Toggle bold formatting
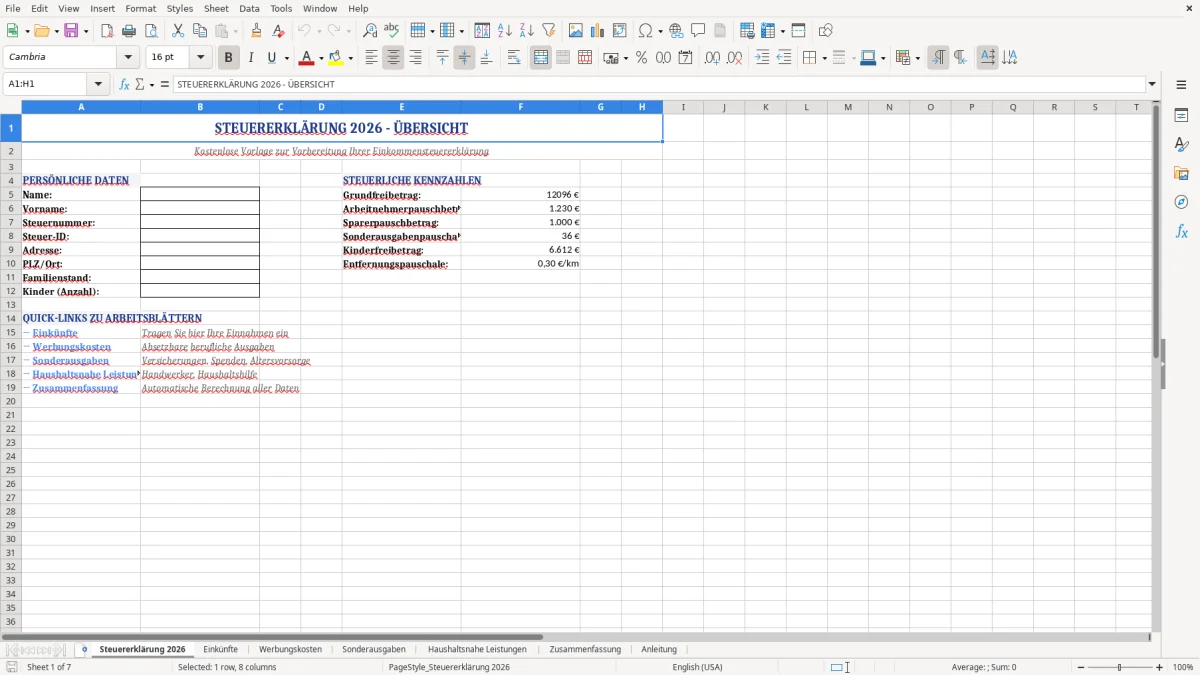The height and width of the screenshot is (675, 1200). (228, 57)
